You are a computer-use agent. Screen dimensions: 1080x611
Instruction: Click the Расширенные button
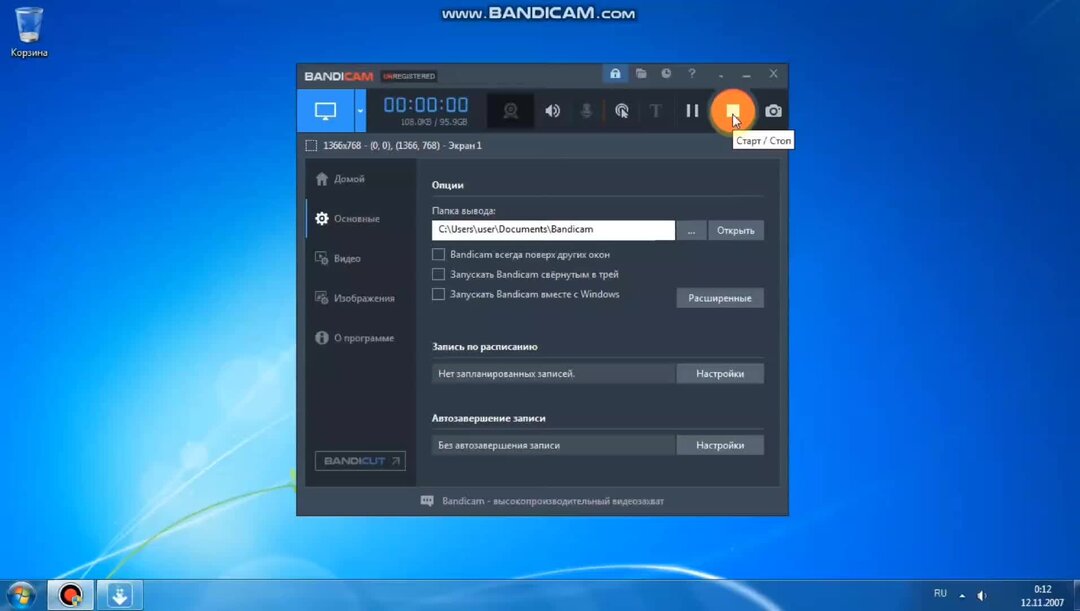pos(720,298)
